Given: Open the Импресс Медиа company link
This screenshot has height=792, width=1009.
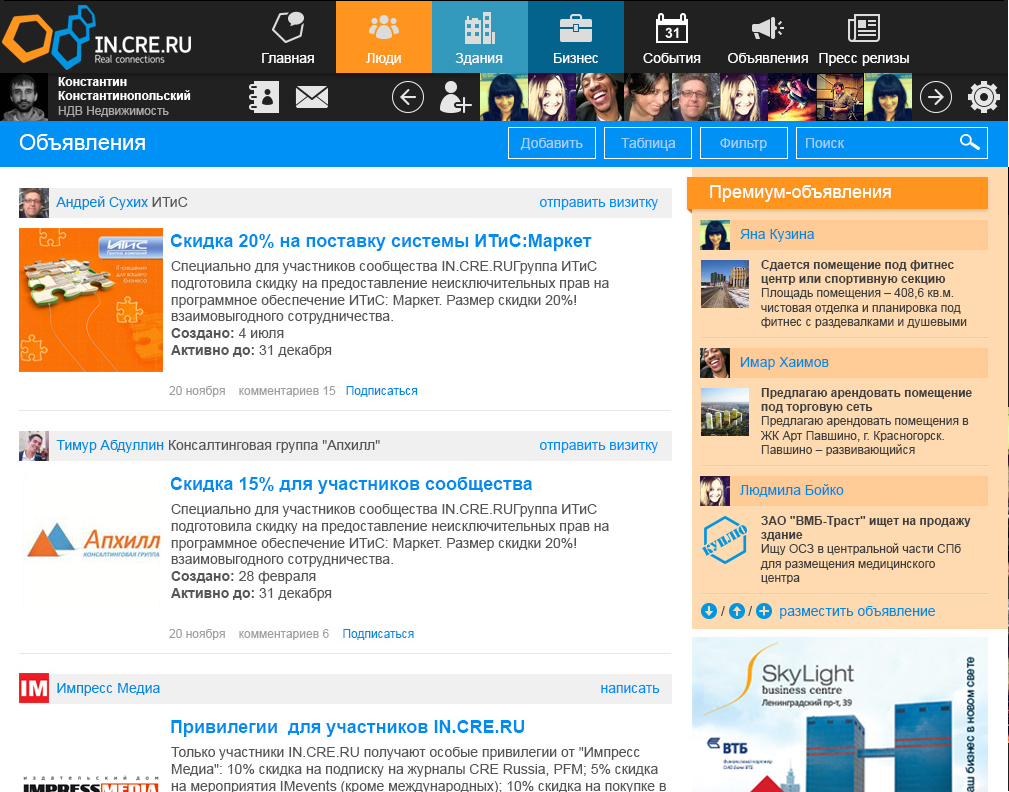Looking at the screenshot, I should [108, 688].
